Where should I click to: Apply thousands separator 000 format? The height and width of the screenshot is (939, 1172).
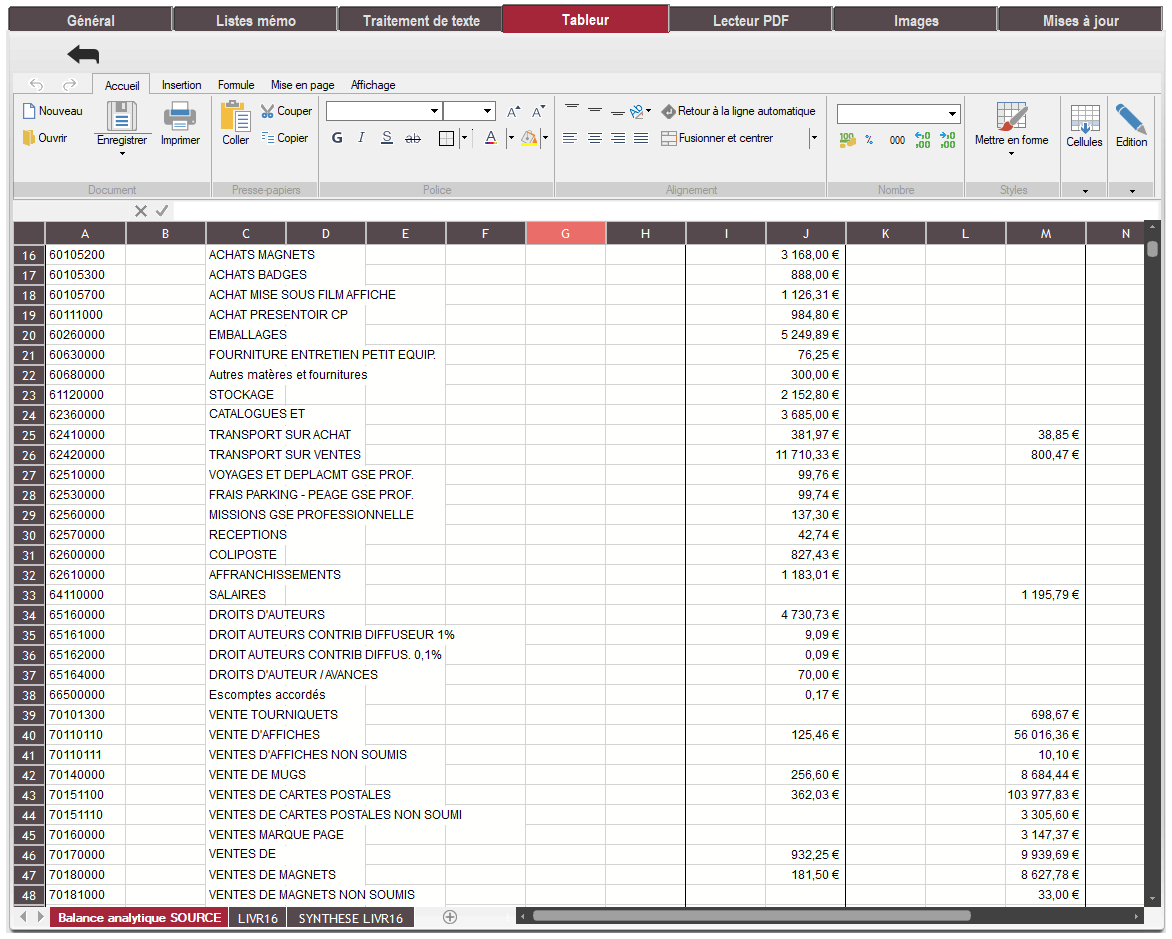[897, 140]
